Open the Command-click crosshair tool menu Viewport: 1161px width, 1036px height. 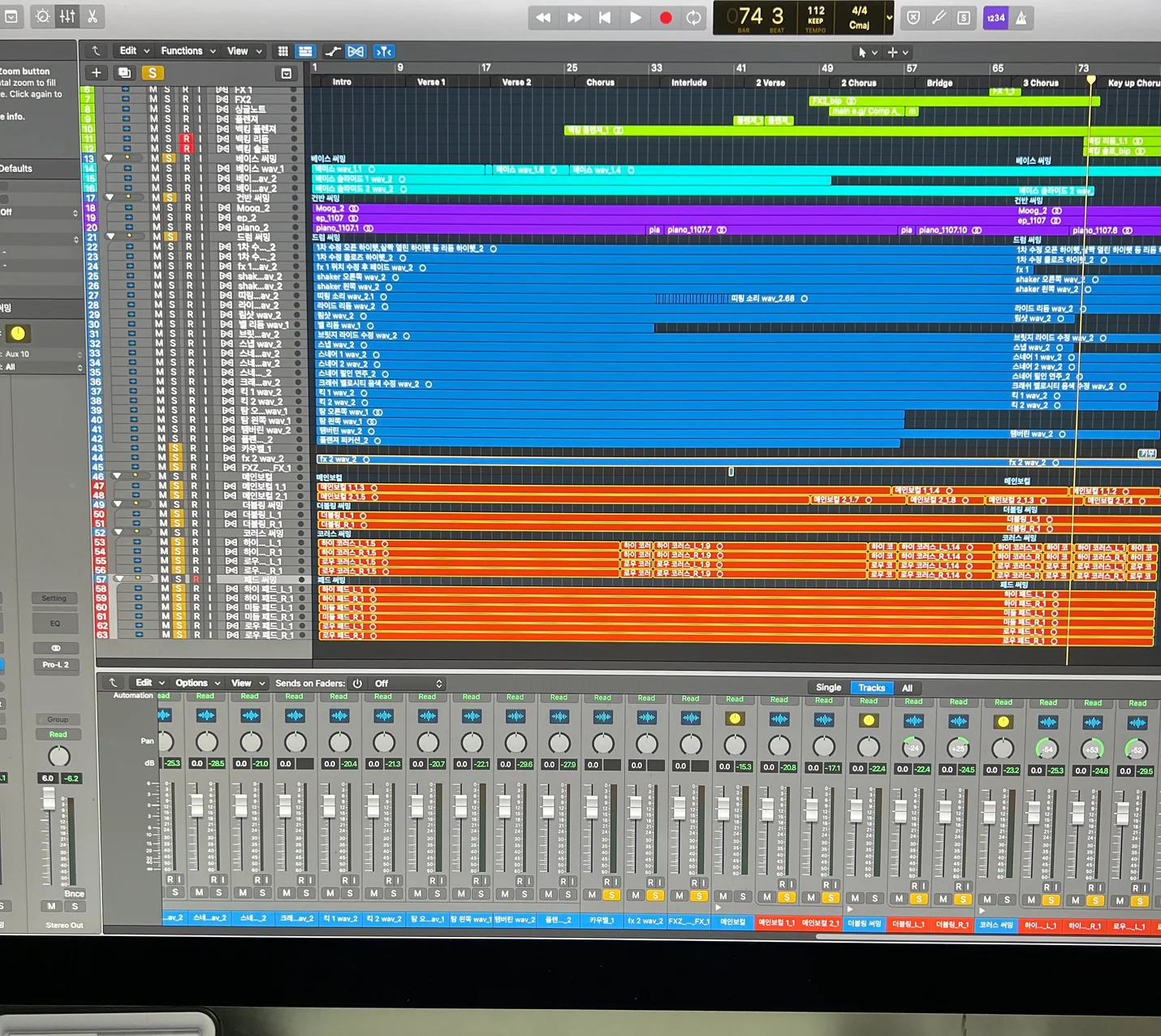(x=897, y=52)
